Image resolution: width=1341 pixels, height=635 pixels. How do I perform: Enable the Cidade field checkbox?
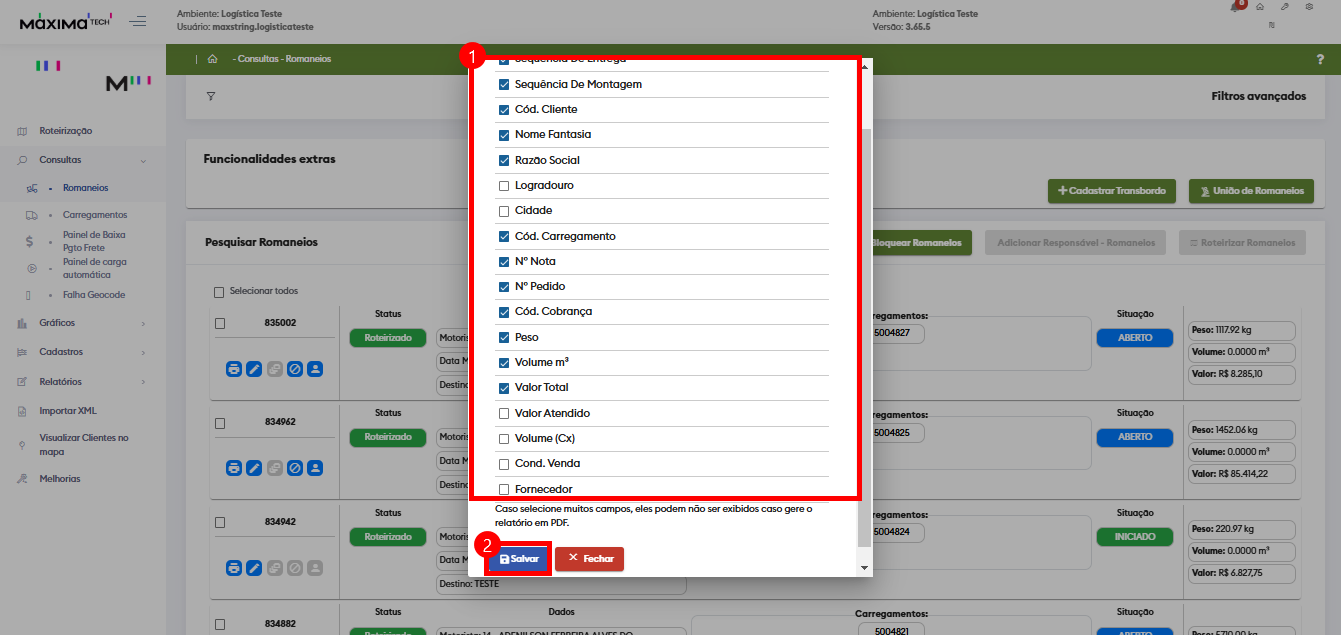pos(504,211)
